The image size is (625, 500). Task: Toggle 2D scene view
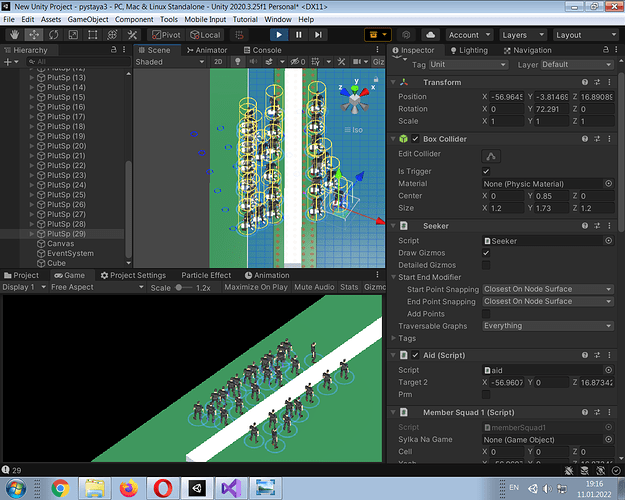[218, 62]
